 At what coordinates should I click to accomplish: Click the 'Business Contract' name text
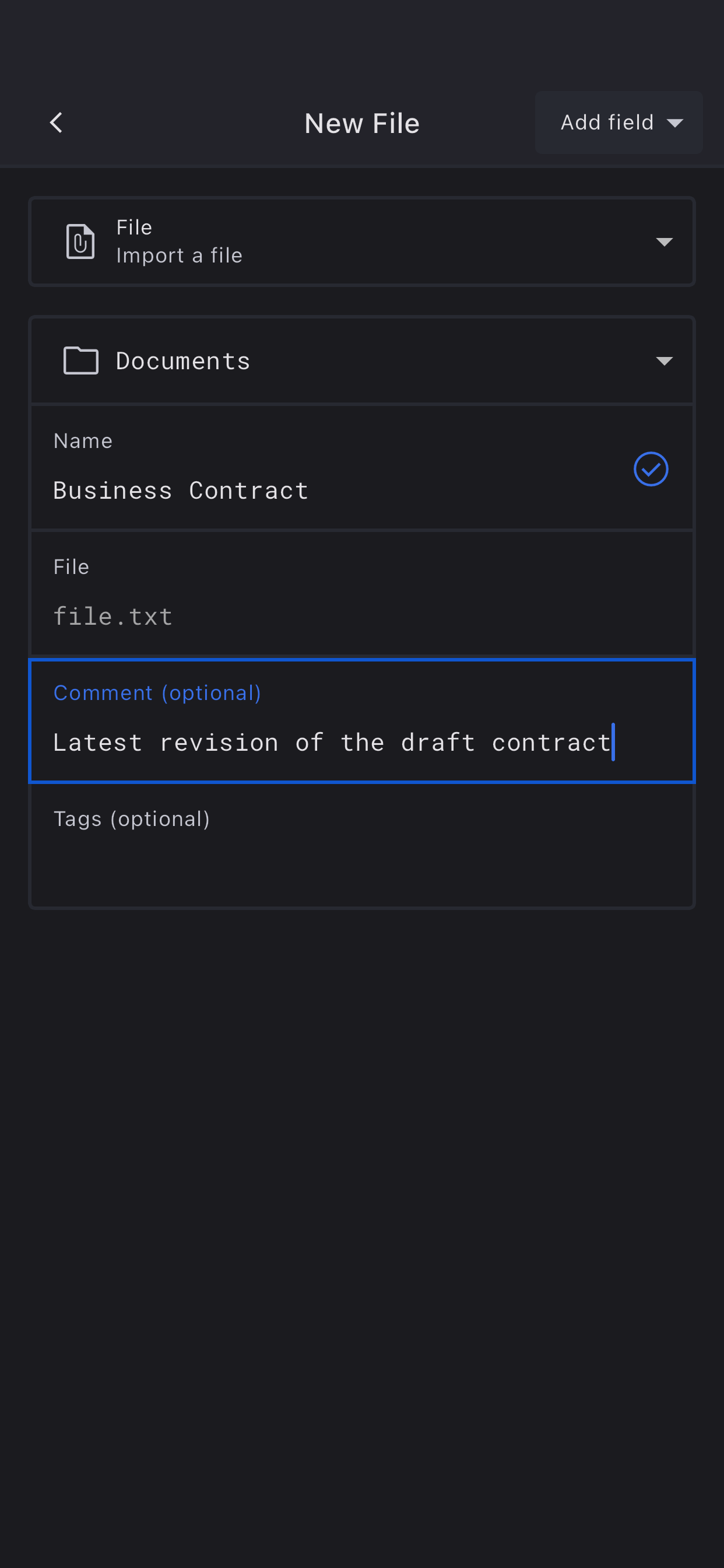pos(181,491)
